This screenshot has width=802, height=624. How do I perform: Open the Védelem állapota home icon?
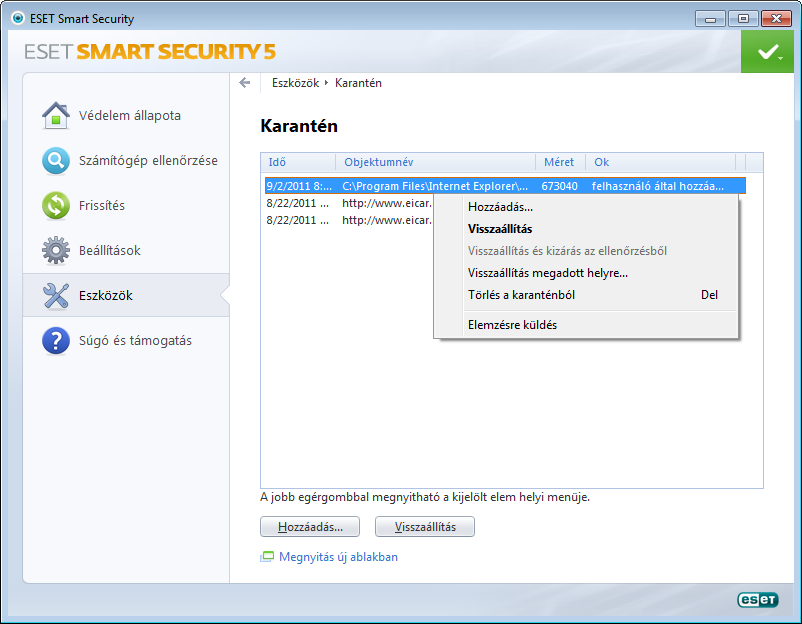pos(56,116)
